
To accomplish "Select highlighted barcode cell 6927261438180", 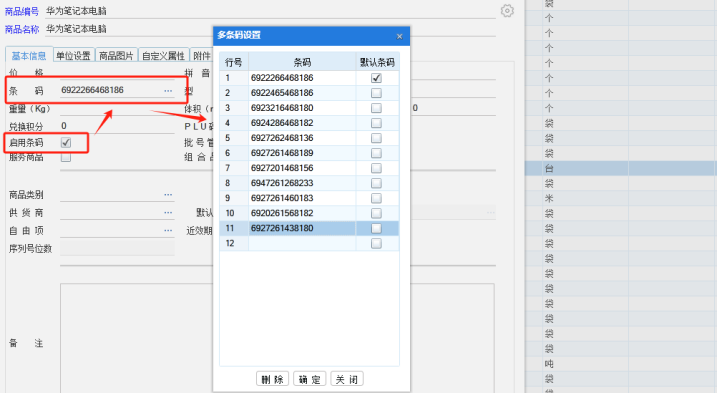I will [302, 228].
